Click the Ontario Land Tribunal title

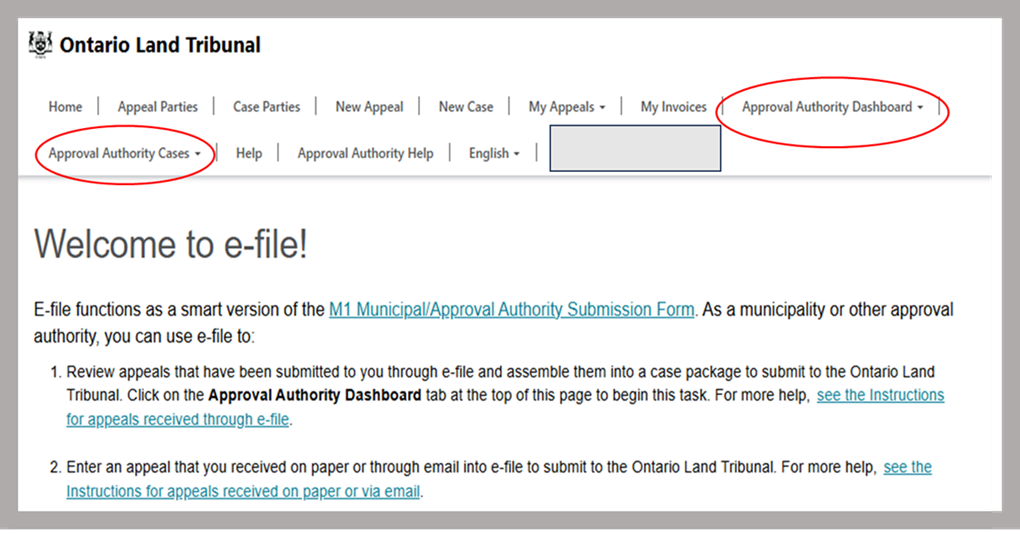tap(160, 46)
